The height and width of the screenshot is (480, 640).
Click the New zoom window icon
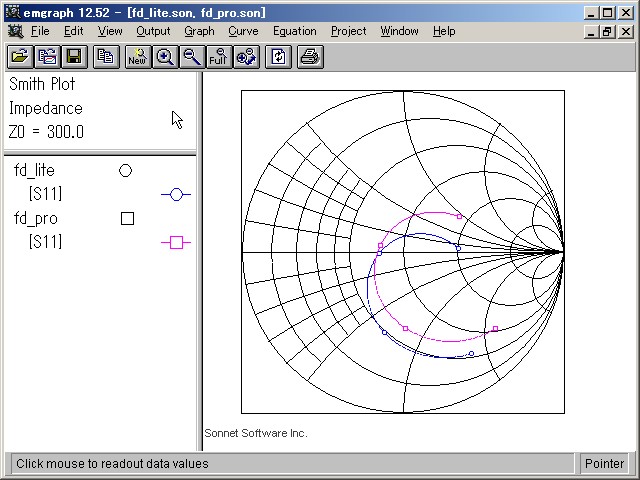point(138,57)
